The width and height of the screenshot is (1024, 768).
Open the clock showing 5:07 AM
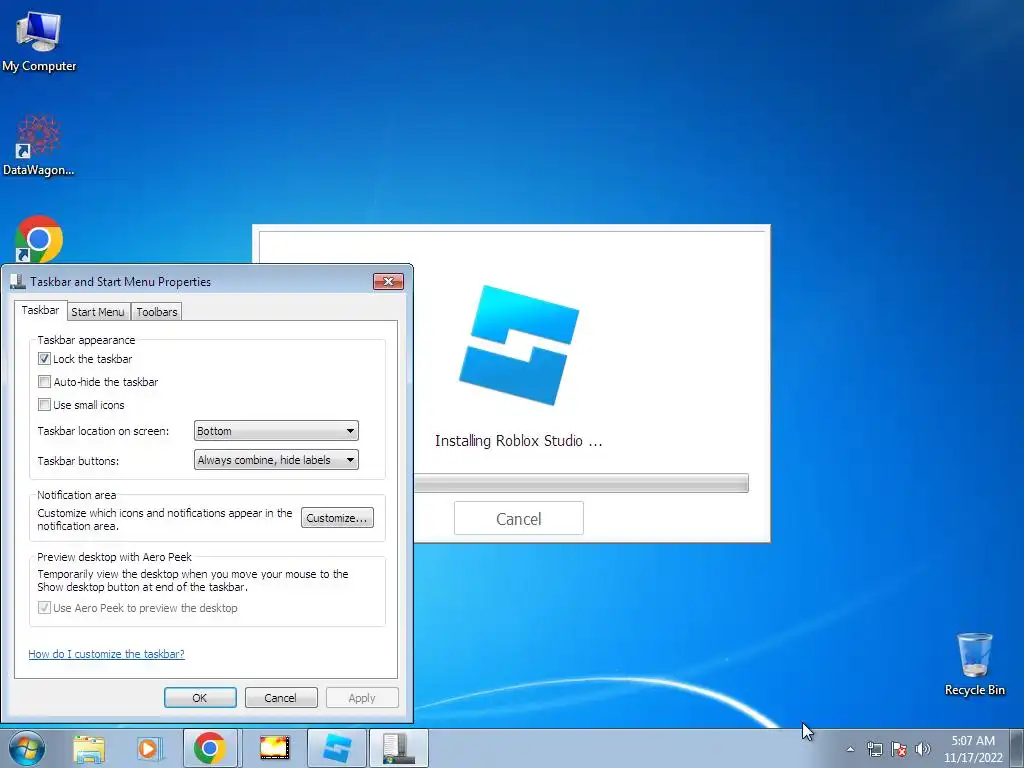point(973,749)
